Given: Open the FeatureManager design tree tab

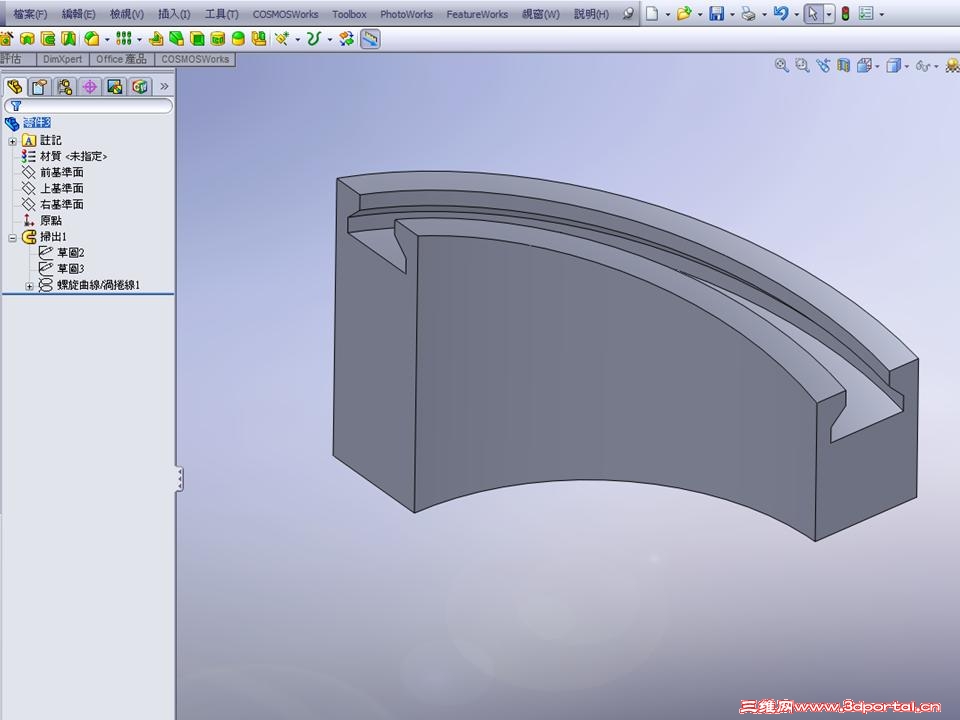Looking at the screenshot, I should pyautogui.click(x=15, y=86).
